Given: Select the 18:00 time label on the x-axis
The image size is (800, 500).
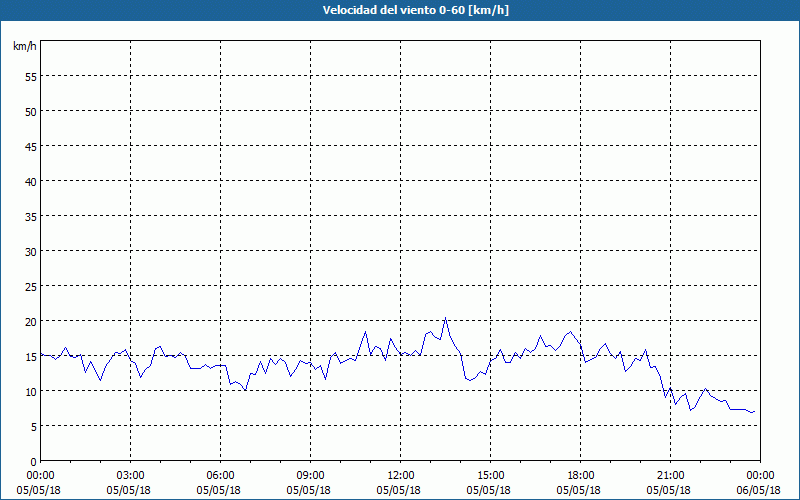Looking at the screenshot, I should [581, 475].
